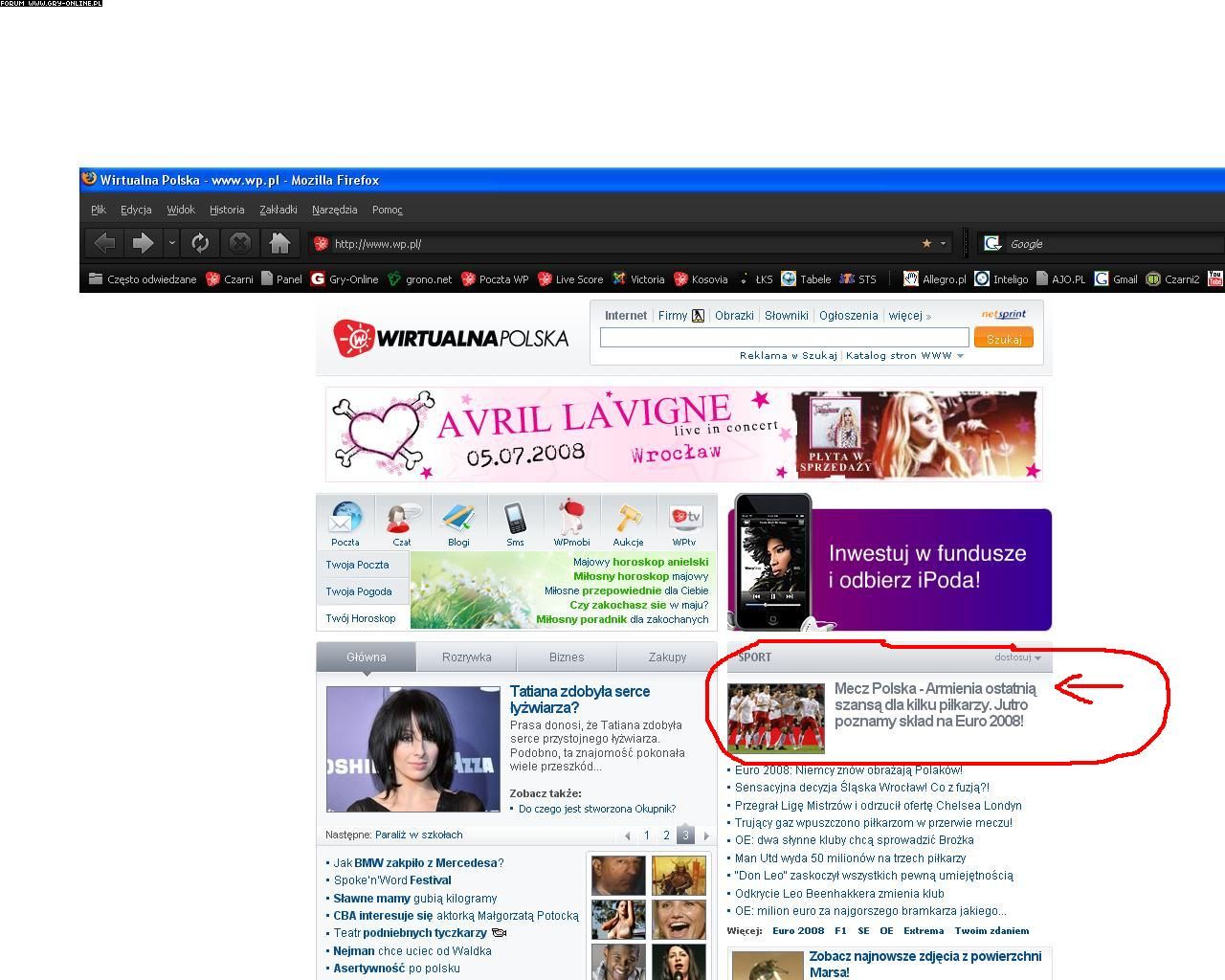Open the Czat icon
The width and height of the screenshot is (1225, 980).
click(x=402, y=523)
